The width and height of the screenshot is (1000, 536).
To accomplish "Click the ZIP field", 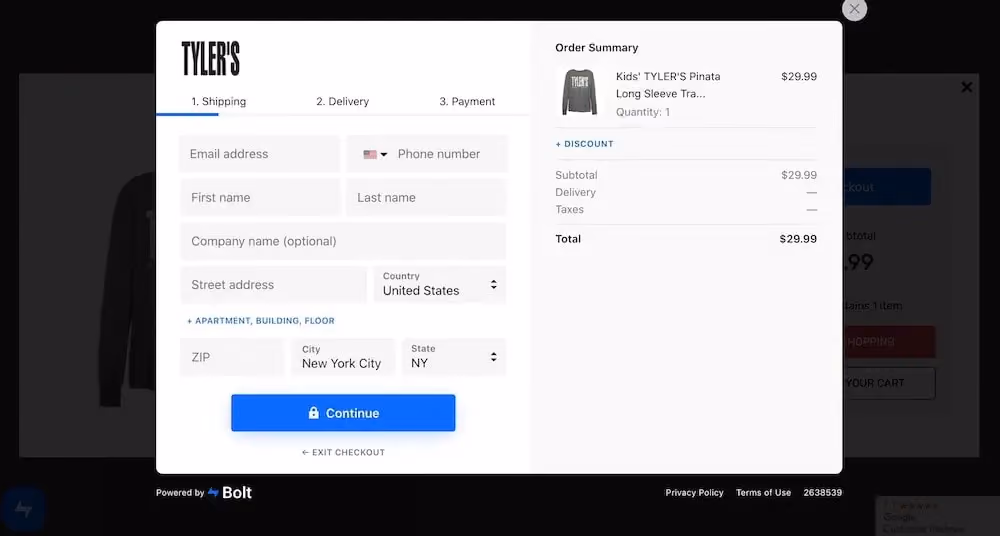I will 232,357.
